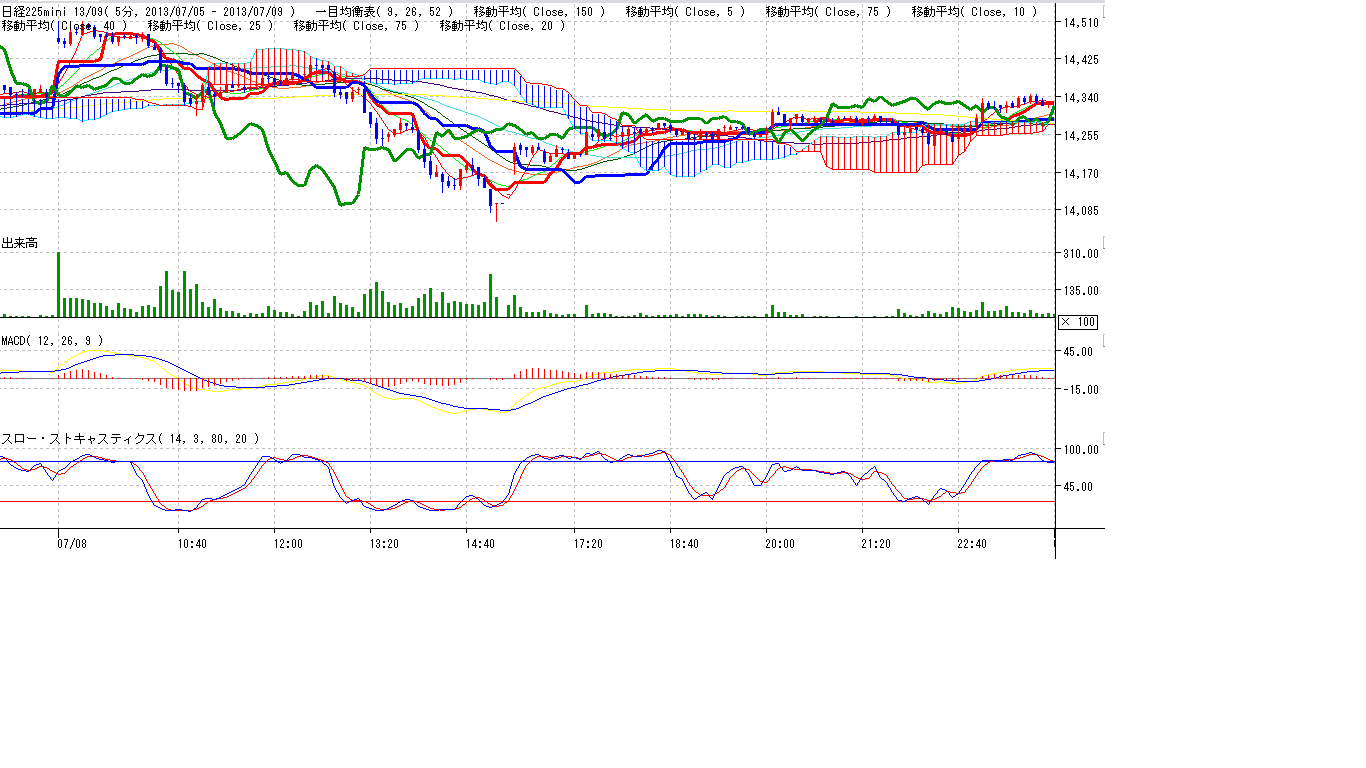The height and width of the screenshot is (768, 1366).
Task: Select the 移動平均( Close, 150 ) legend
Action: [x=539, y=12]
